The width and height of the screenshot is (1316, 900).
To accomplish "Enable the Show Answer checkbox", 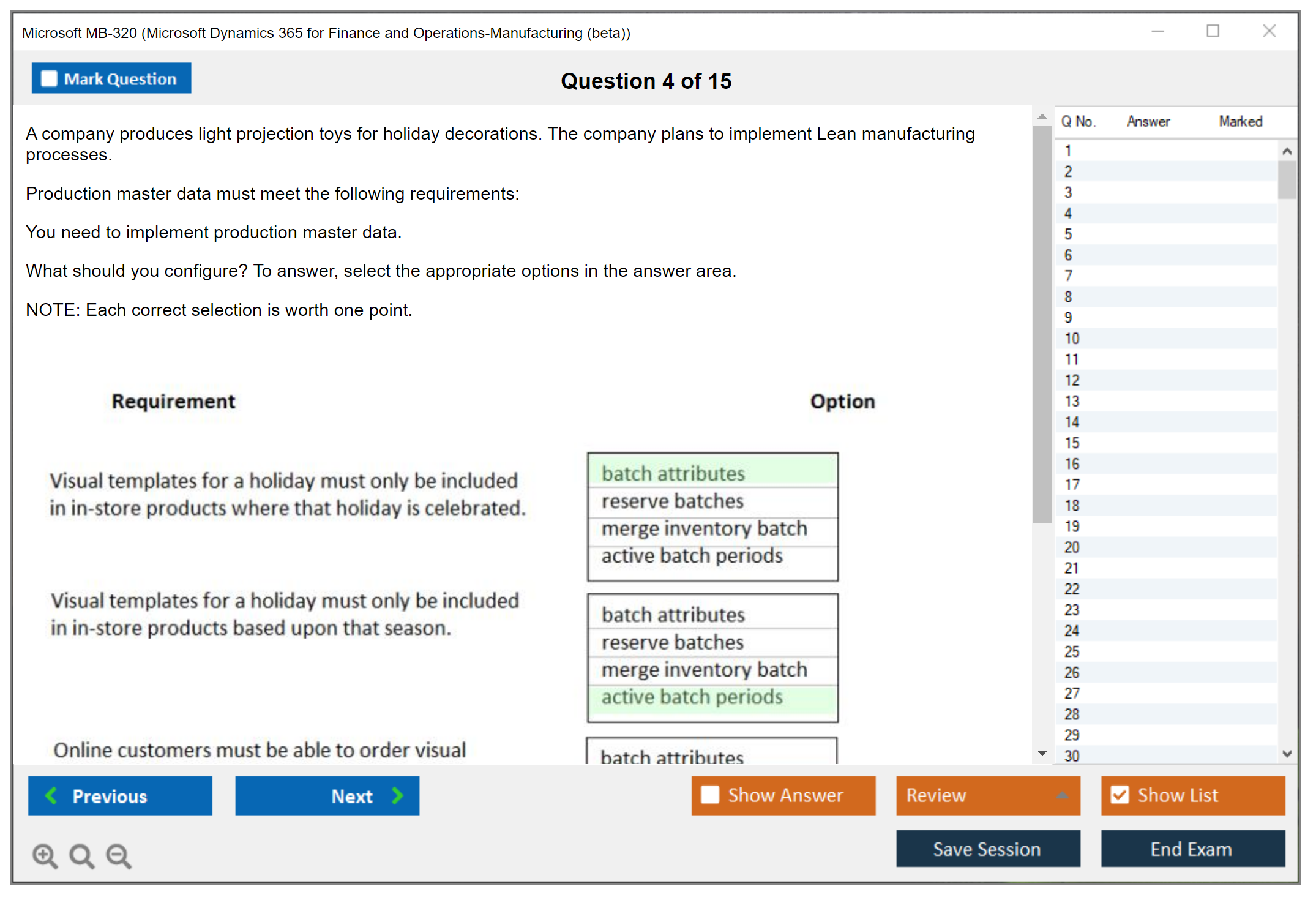I will 710,795.
